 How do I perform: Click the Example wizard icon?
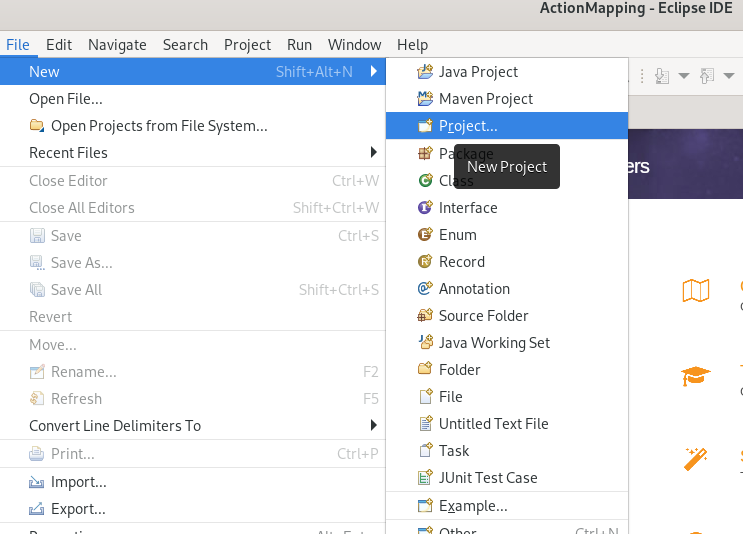pyautogui.click(x=425, y=506)
